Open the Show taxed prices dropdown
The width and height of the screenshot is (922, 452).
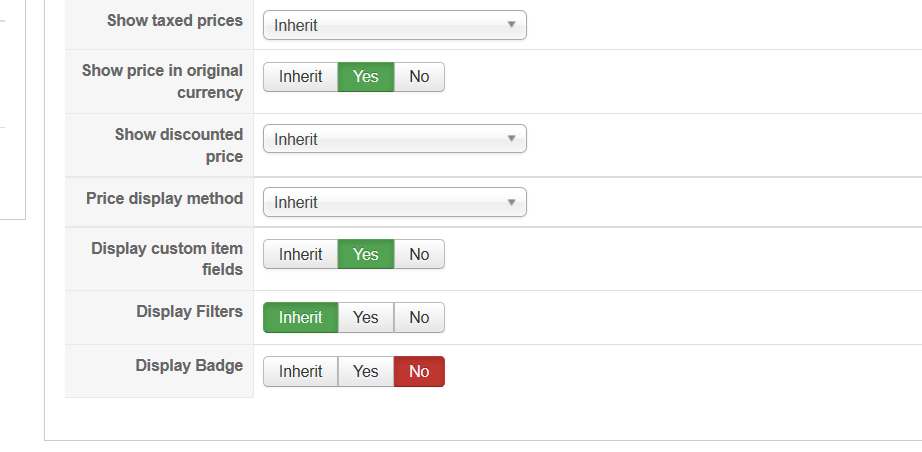pos(394,25)
